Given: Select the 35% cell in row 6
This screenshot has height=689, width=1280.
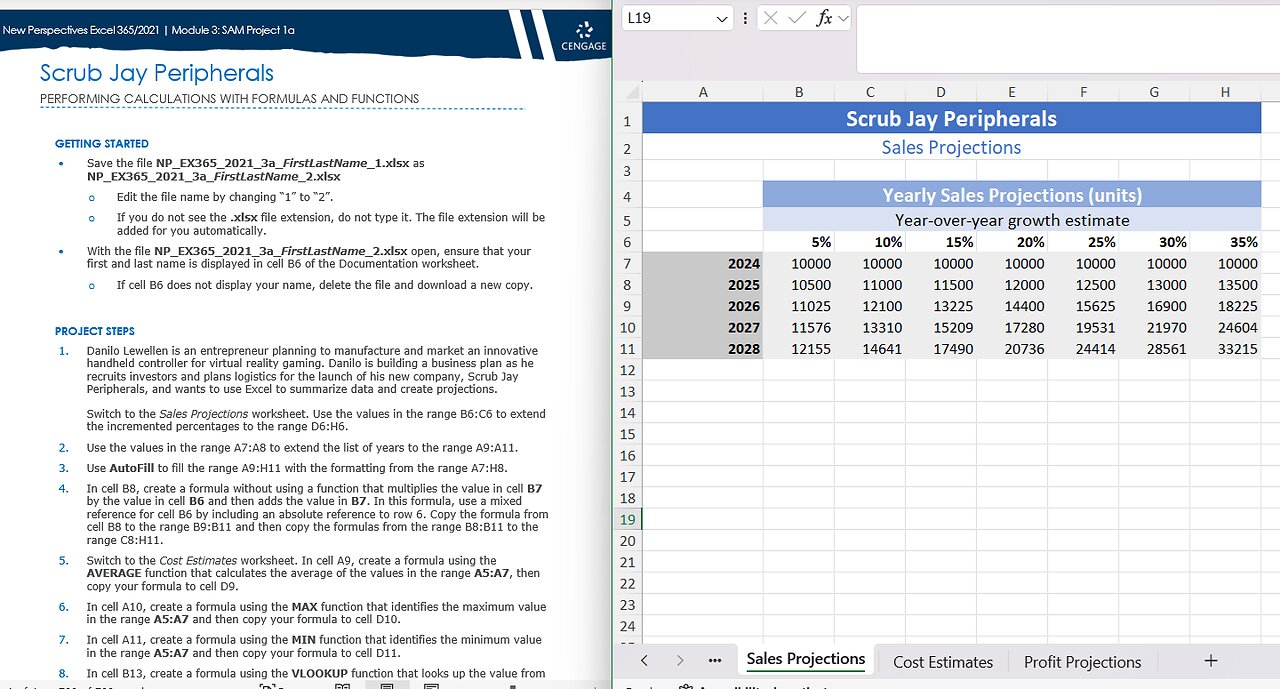Looking at the screenshot, I should tap(1225, 242).
